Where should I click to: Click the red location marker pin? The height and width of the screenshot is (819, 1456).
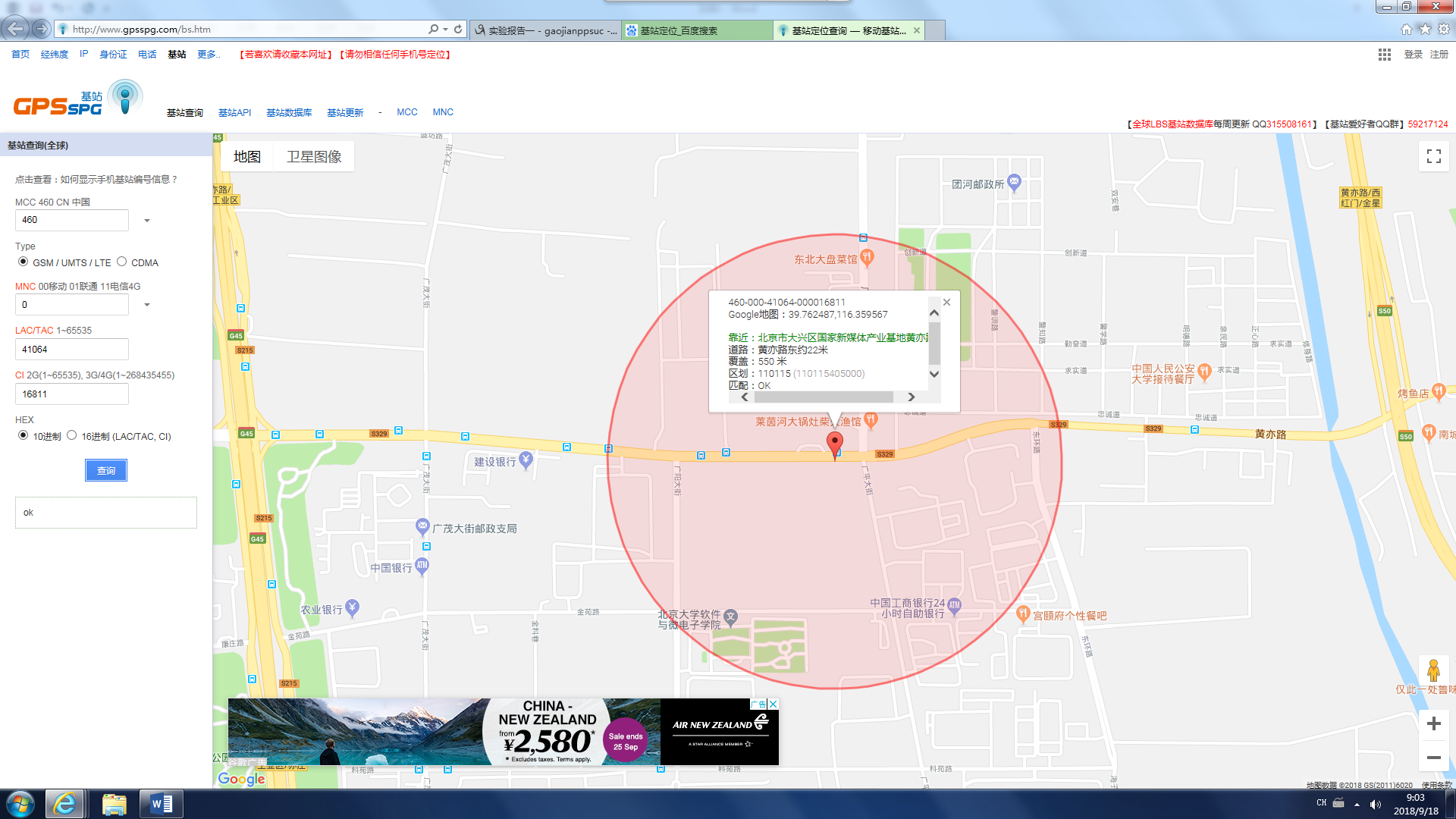click(x=834, y=443)
